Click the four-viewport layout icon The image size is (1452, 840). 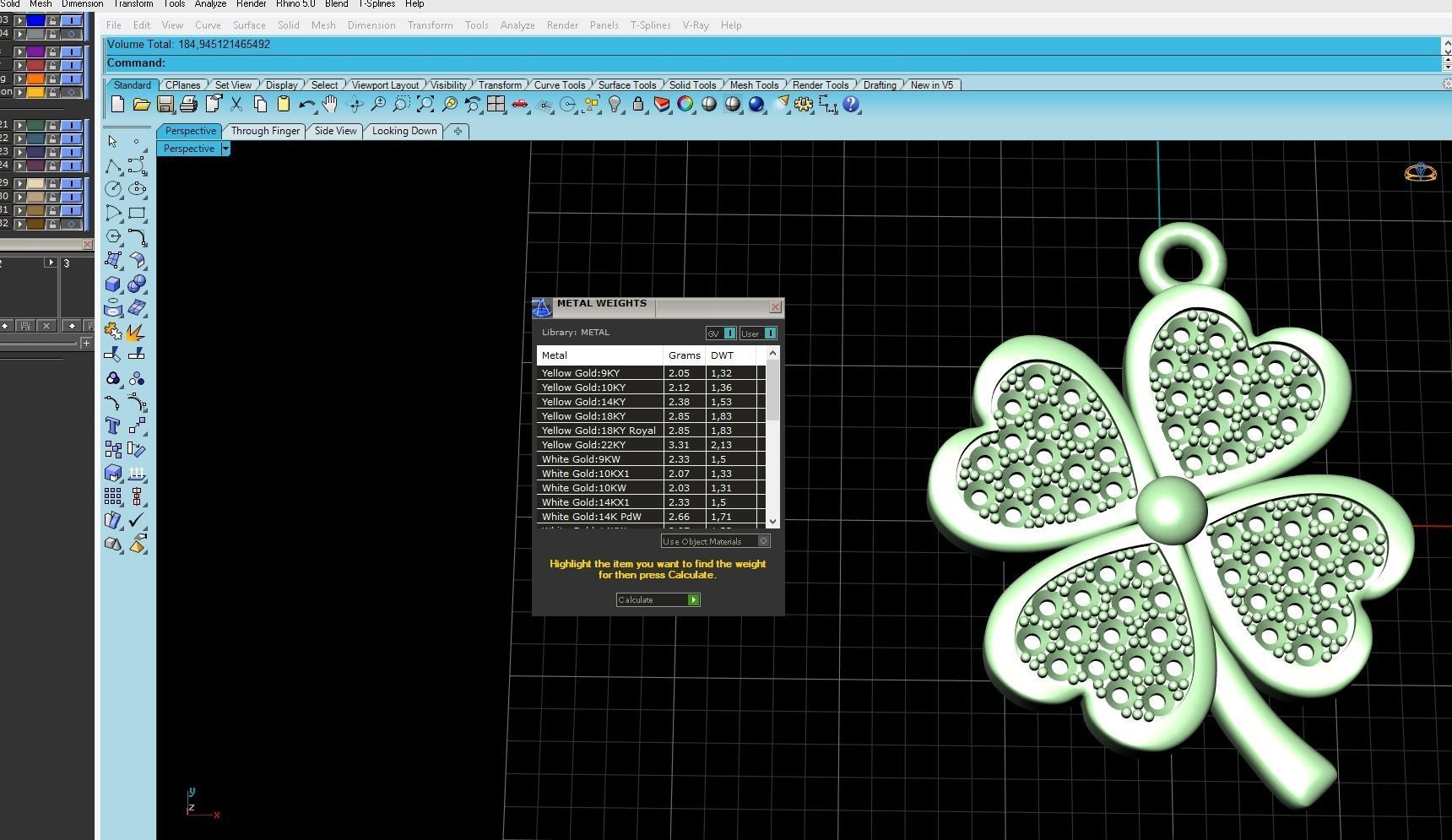[496, 104]
